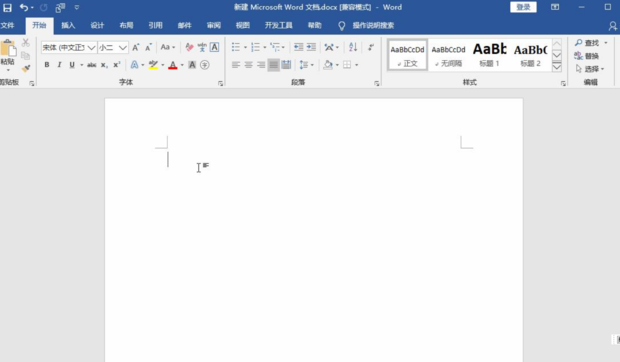
Task: Apply the red font color button
Action: coord(173,65)
